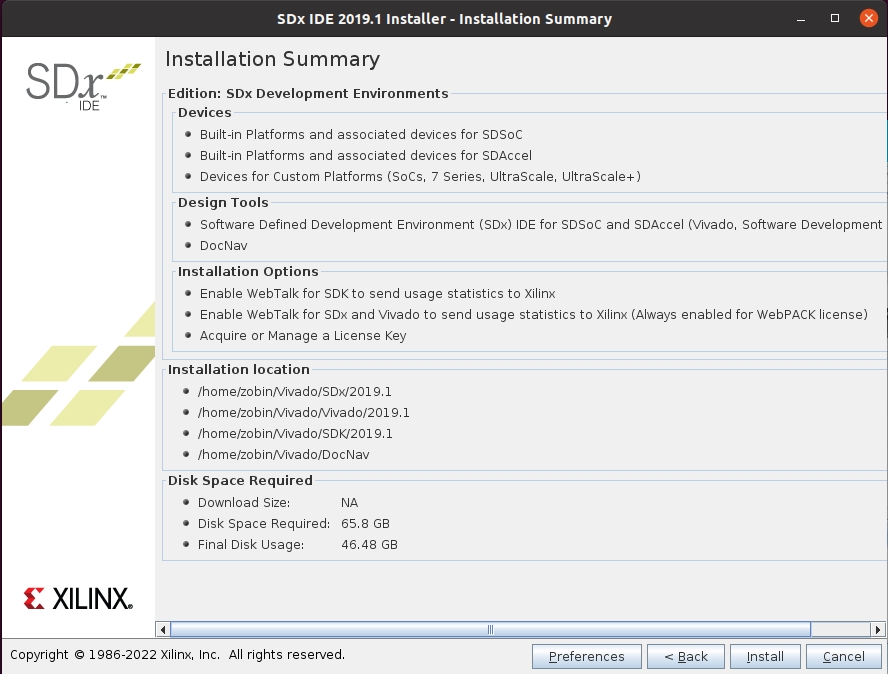Cancel the installation
Image resolution: width=888 pixels, height=674 pixels.
[x=843, y=657]
